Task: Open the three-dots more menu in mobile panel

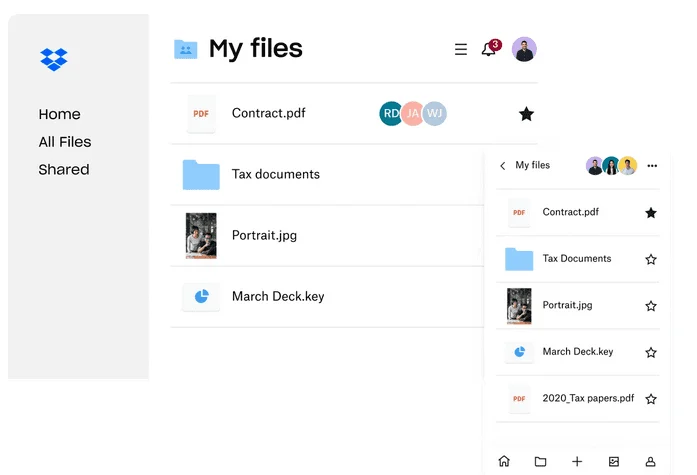Action: click(x=652, y=166)
